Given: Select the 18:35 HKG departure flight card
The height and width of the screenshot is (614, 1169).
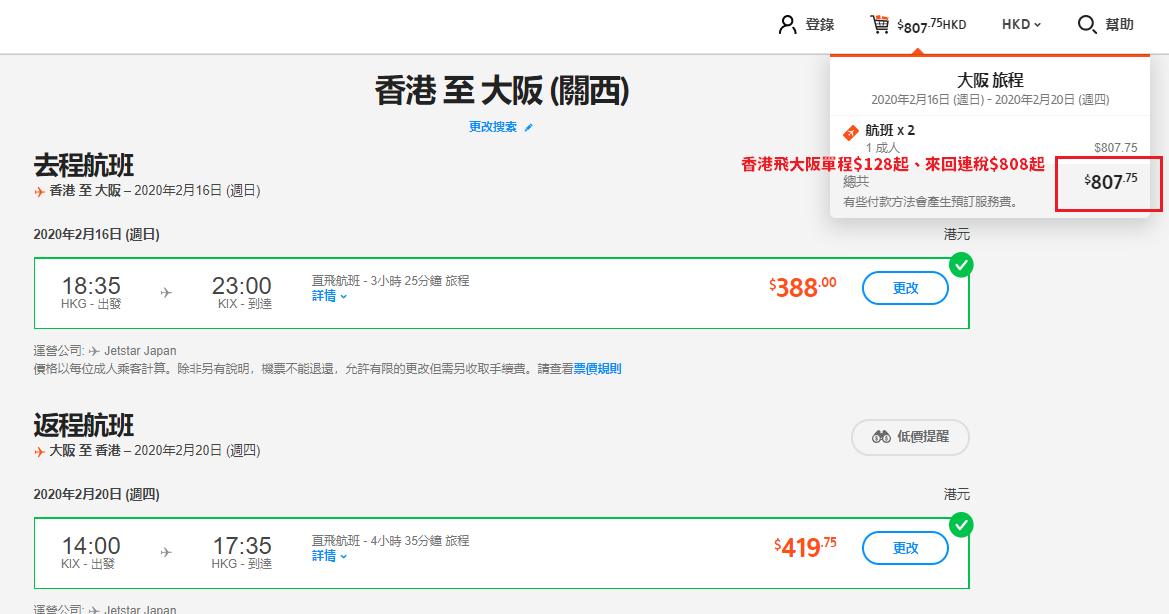Looking at the screenshot, I should point(501,293).
